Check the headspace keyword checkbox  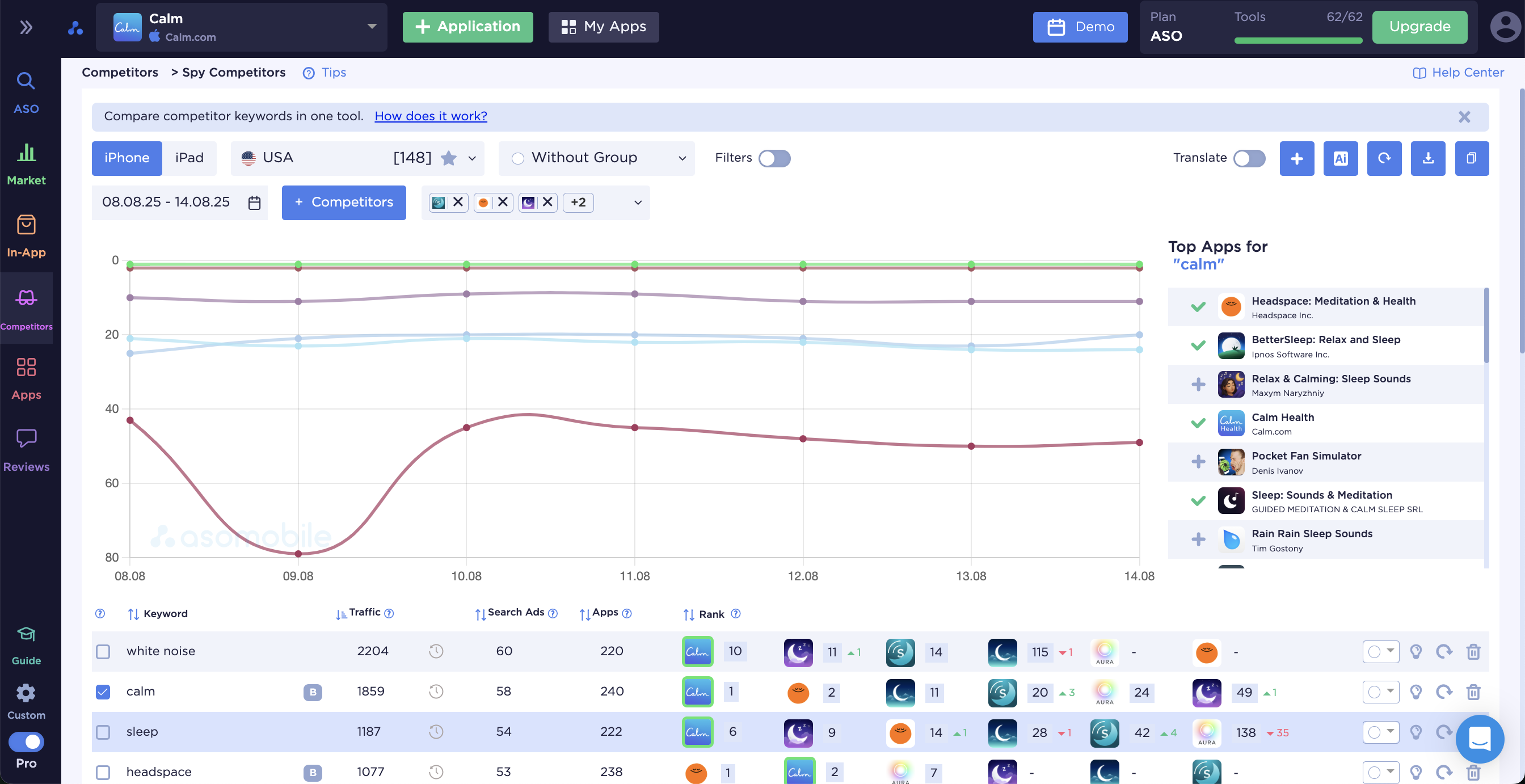tap(103, 772)
